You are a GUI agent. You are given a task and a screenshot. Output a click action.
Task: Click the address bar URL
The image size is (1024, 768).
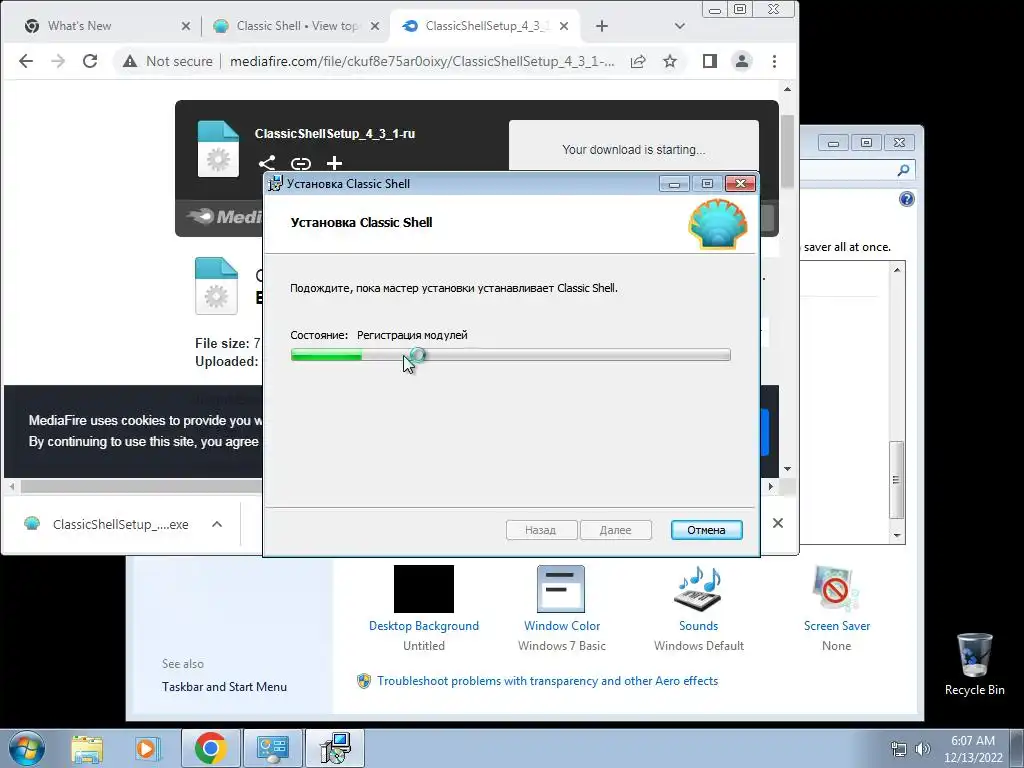click(422, 61)
